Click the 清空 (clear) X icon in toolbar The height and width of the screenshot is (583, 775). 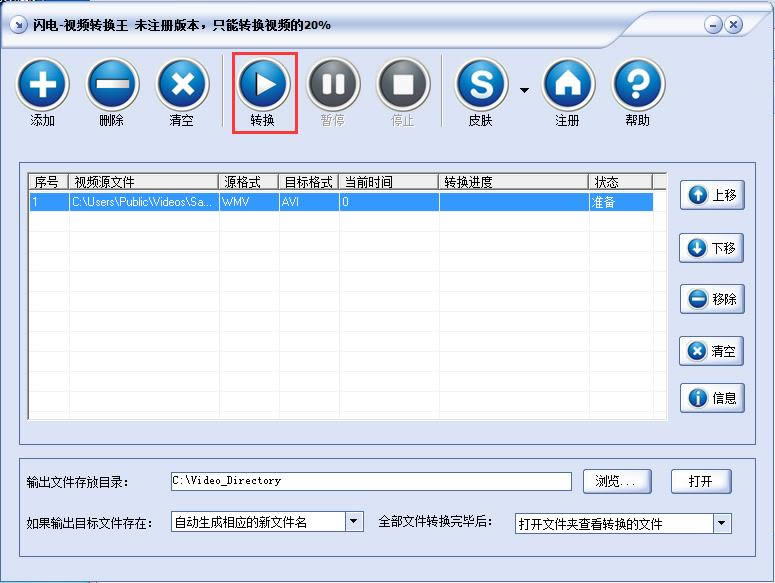point(182,84)
